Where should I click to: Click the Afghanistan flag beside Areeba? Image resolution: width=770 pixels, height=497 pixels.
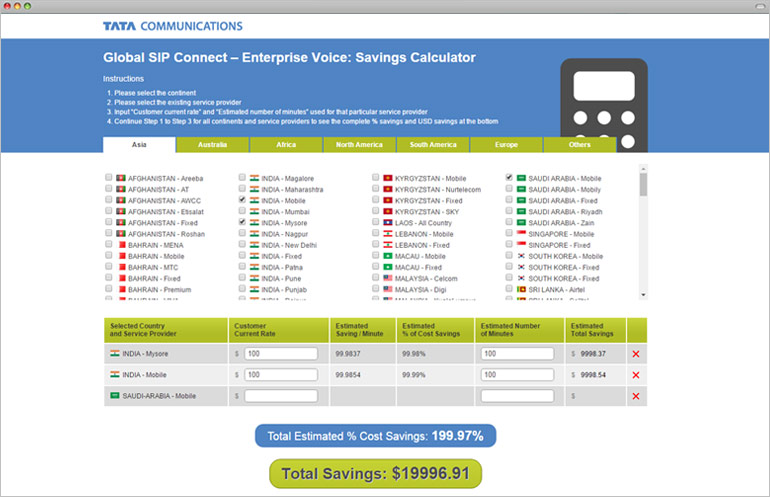pos(120,178)
